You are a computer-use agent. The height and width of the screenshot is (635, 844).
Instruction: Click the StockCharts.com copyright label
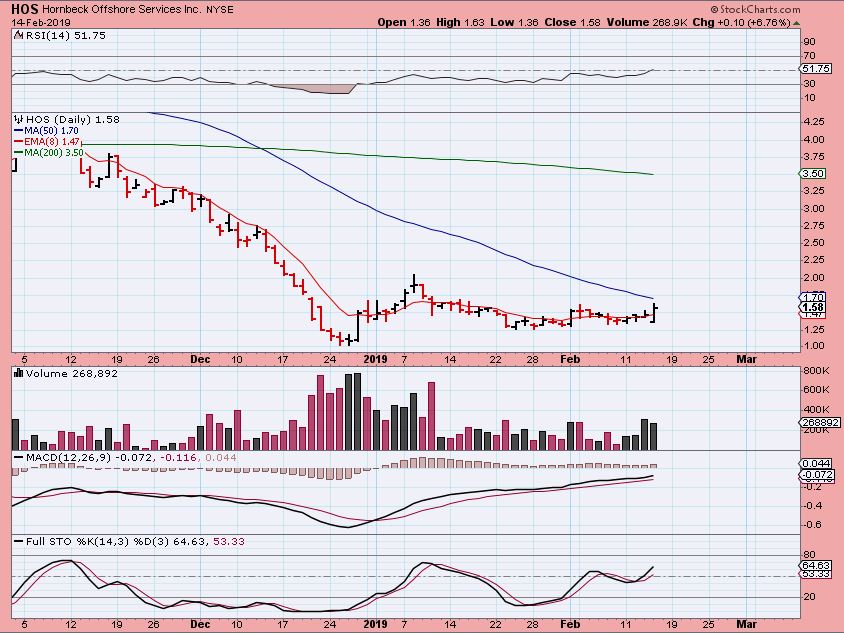pyautogui.click(x=755, y=9)
